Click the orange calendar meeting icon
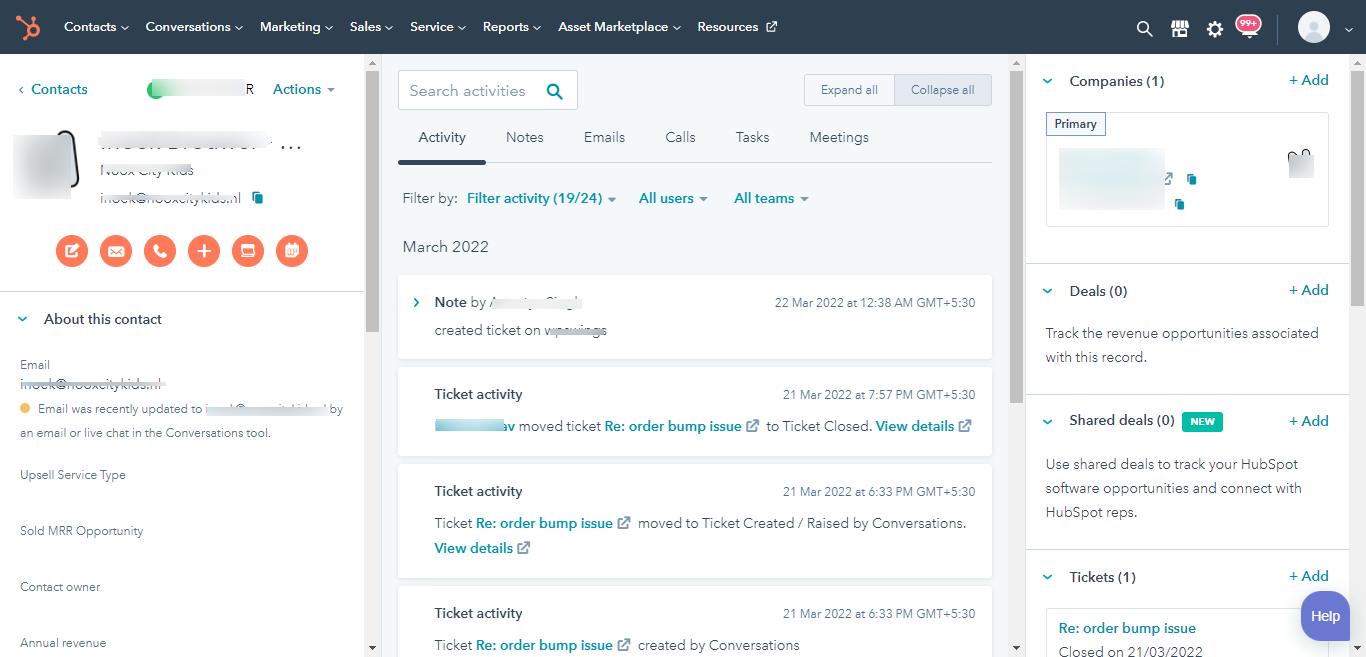 (x=292, y=251)
